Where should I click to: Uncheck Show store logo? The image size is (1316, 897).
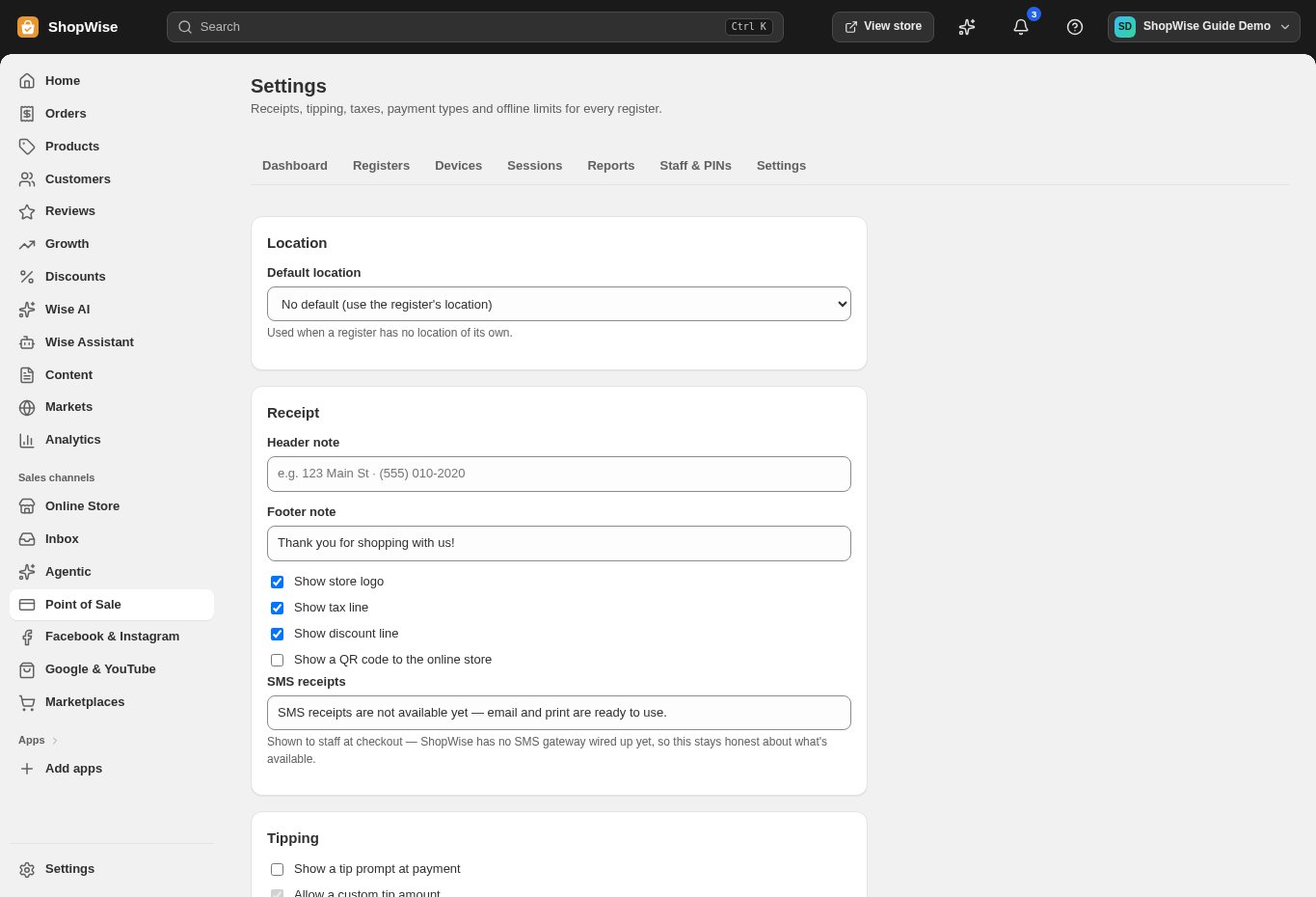pos(277,582)
